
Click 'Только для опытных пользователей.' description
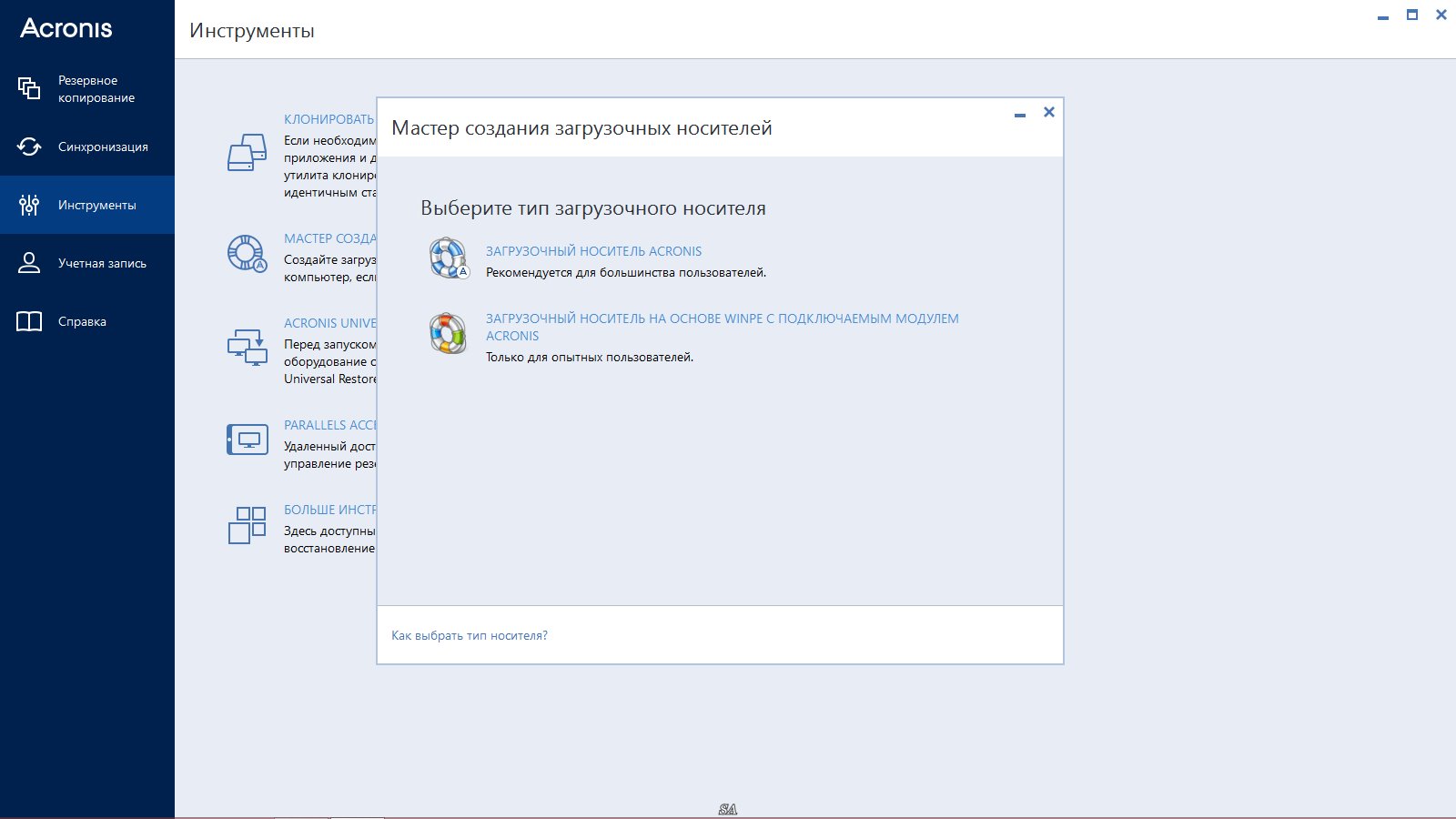click(590, 357)
